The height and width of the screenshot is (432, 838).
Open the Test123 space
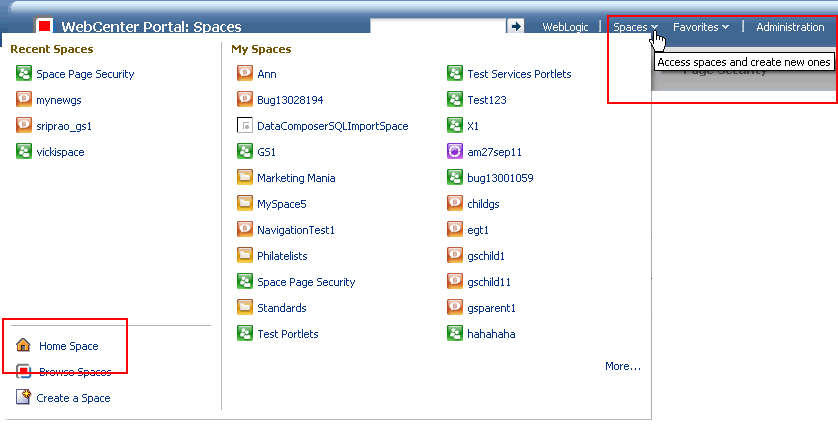tap(487, 100)
